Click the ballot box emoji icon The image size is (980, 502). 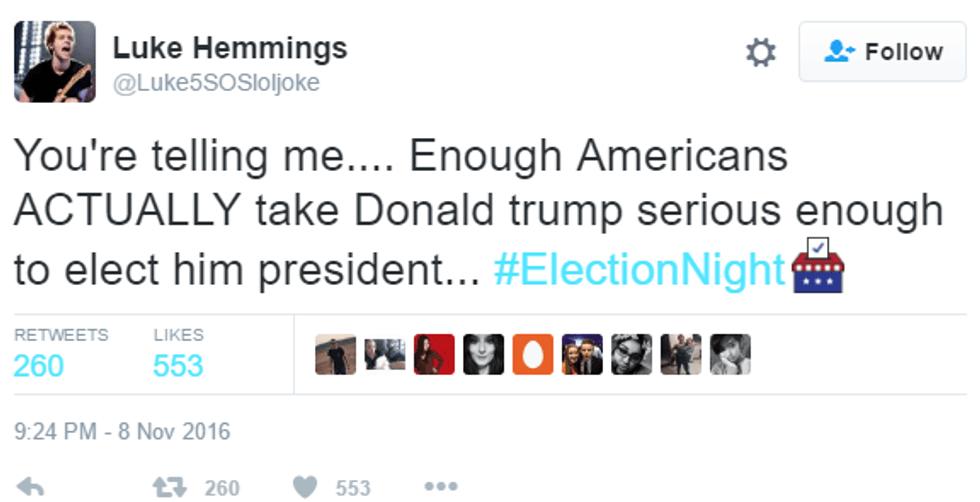click(x=817, y=266)
